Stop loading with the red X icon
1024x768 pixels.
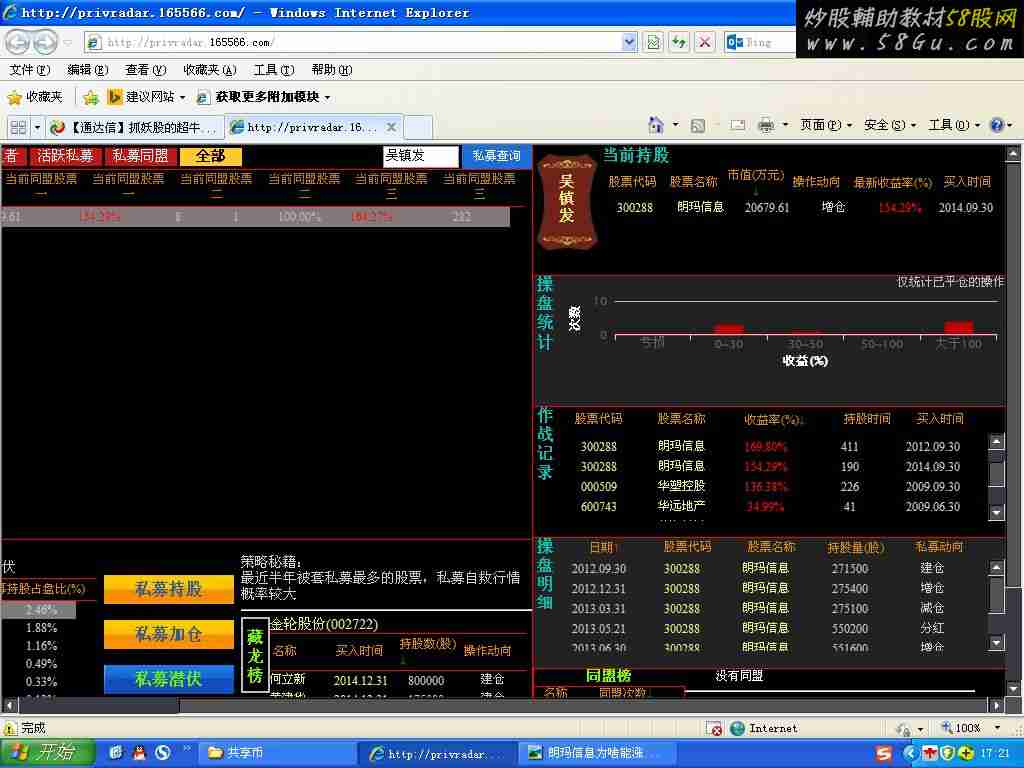[705, 42]
